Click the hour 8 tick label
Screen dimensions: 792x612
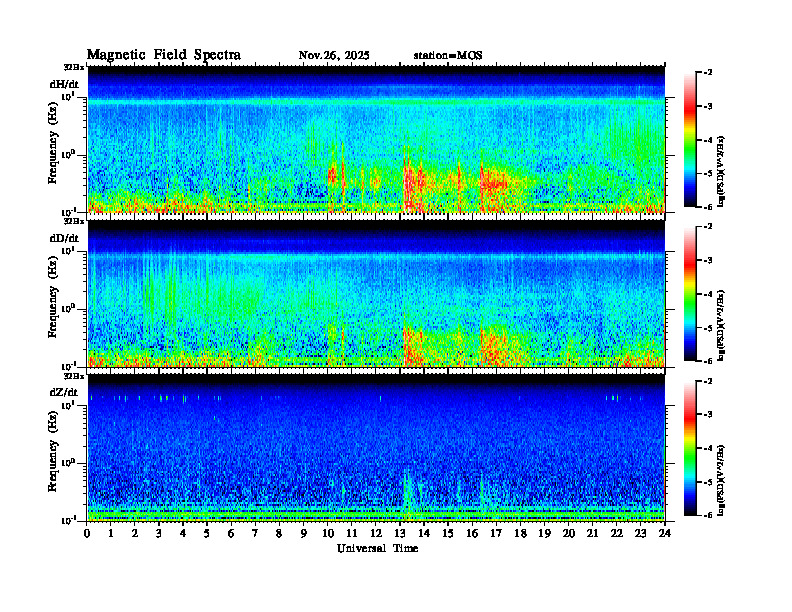pyautogui.click(x=279, y=534)
